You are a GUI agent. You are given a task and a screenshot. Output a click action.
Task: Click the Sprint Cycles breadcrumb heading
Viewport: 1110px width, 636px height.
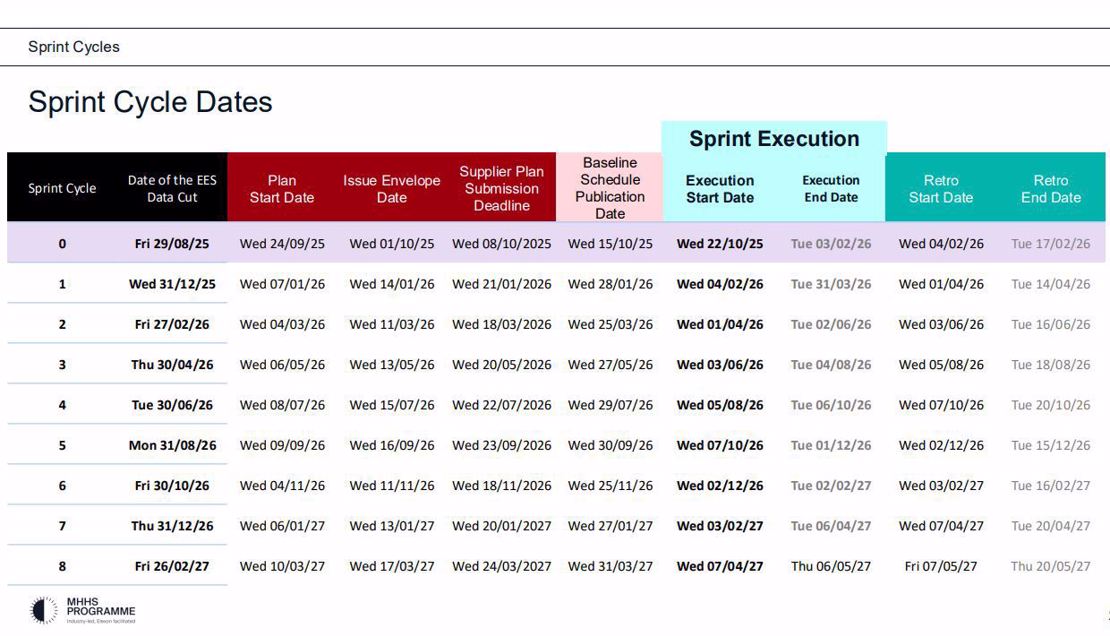[74, 47]
